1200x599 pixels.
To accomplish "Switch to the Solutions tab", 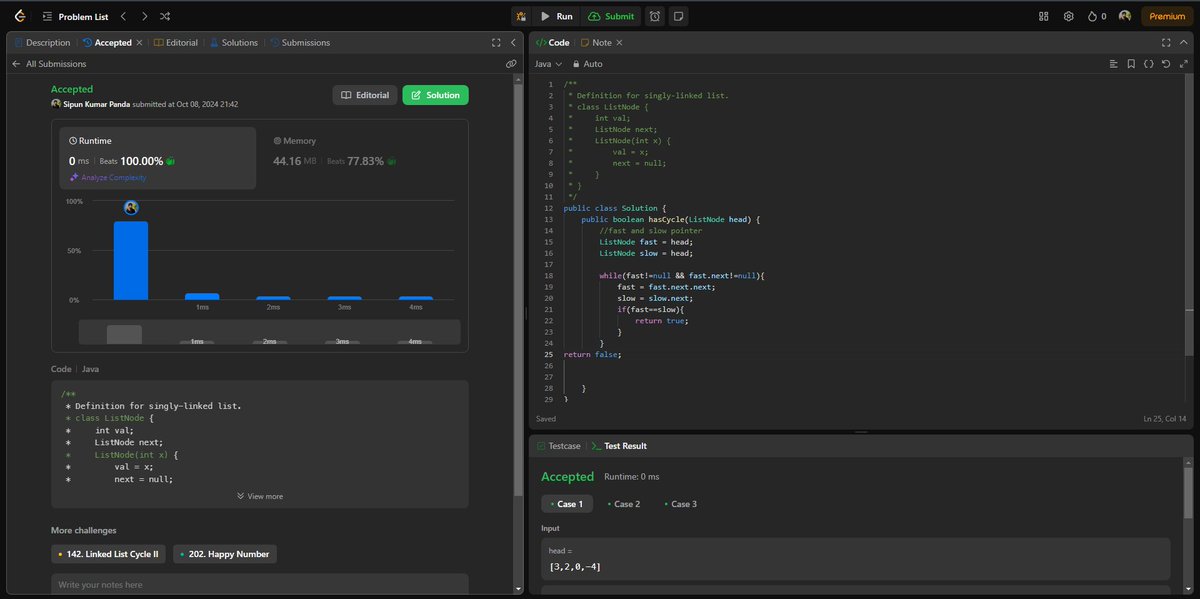I will point(234,43).
